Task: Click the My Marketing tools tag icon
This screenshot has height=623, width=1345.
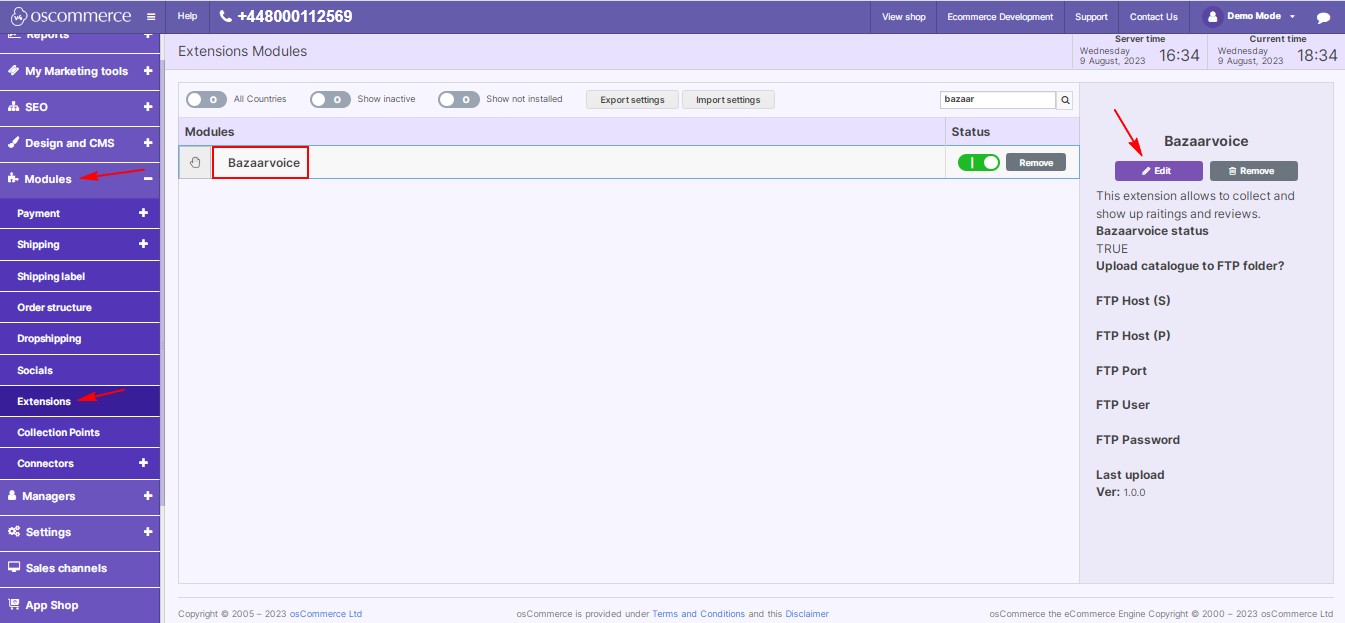Action: pos(13,71)
